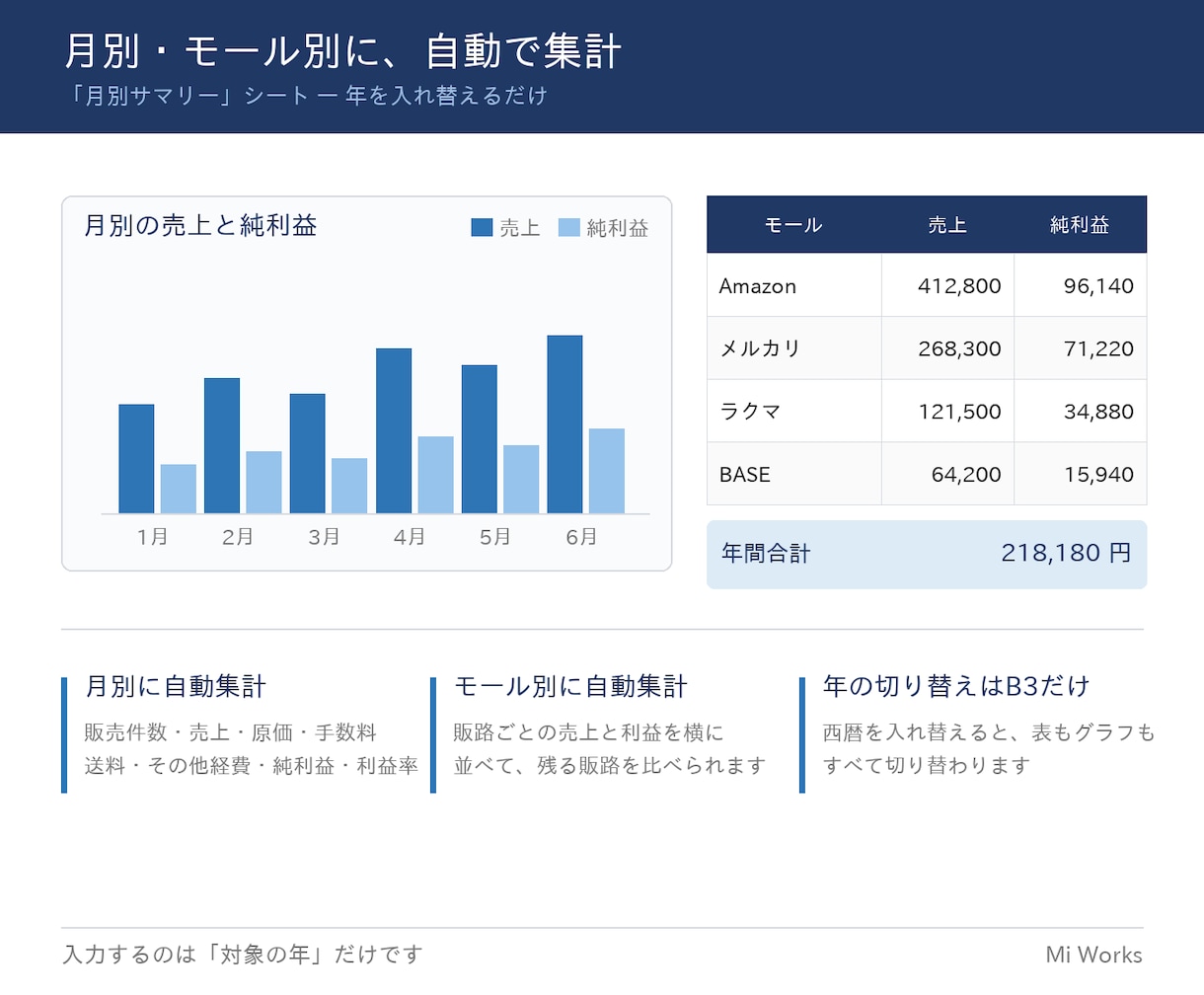Image resolution: width=1204 pixels, height=995 pixels.
Task: Click the dark blue 売上 legend swatch
Action: click(482, 227)
